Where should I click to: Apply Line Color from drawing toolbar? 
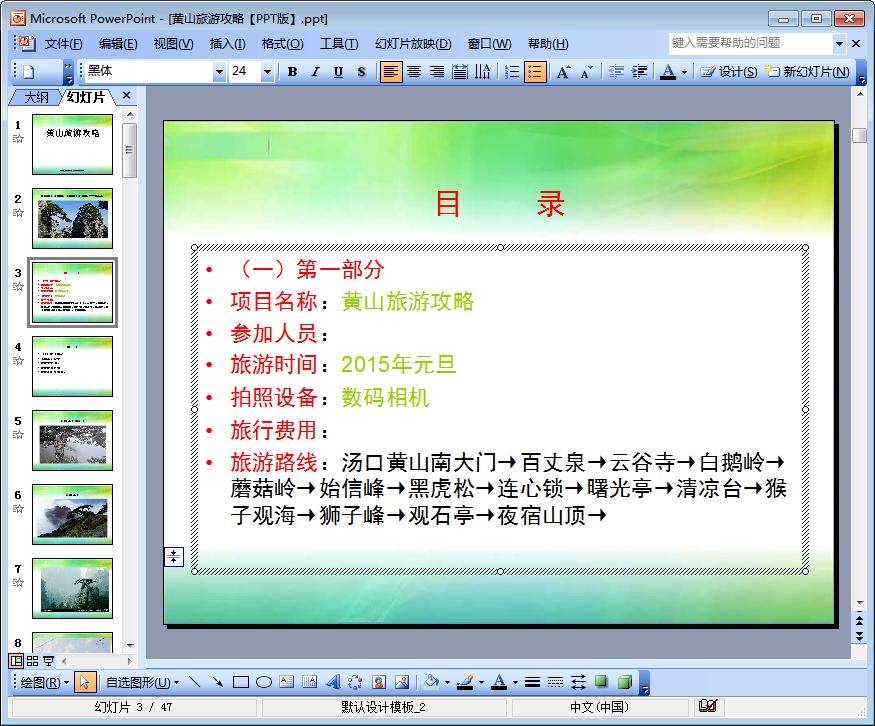[465, 682]
